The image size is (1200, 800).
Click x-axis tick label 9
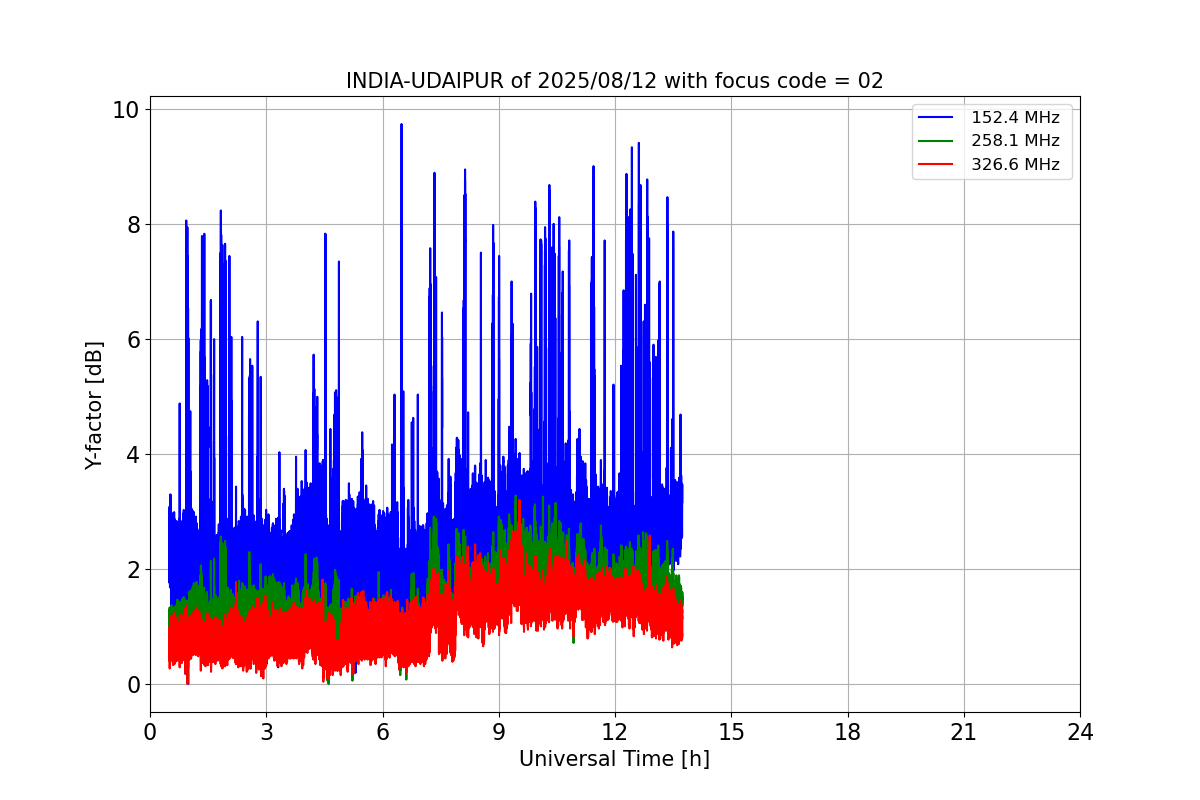coord(498,733)
